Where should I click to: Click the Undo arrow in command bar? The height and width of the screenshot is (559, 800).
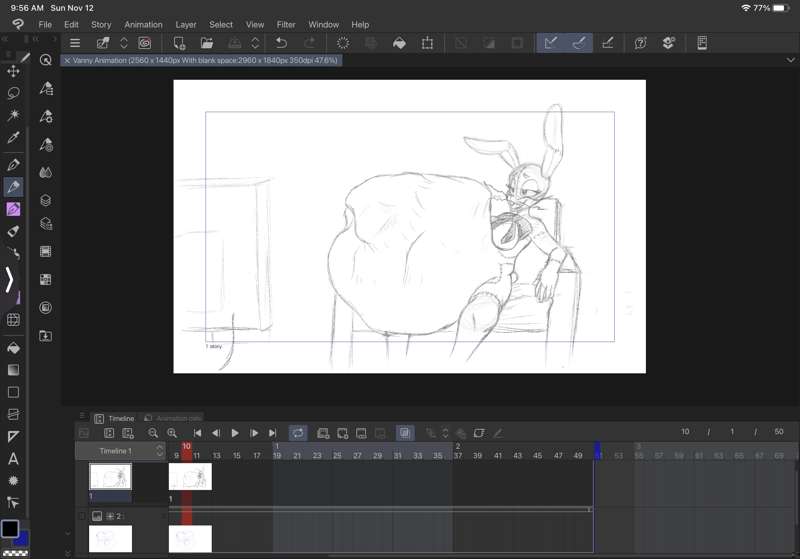coord(282,43)
